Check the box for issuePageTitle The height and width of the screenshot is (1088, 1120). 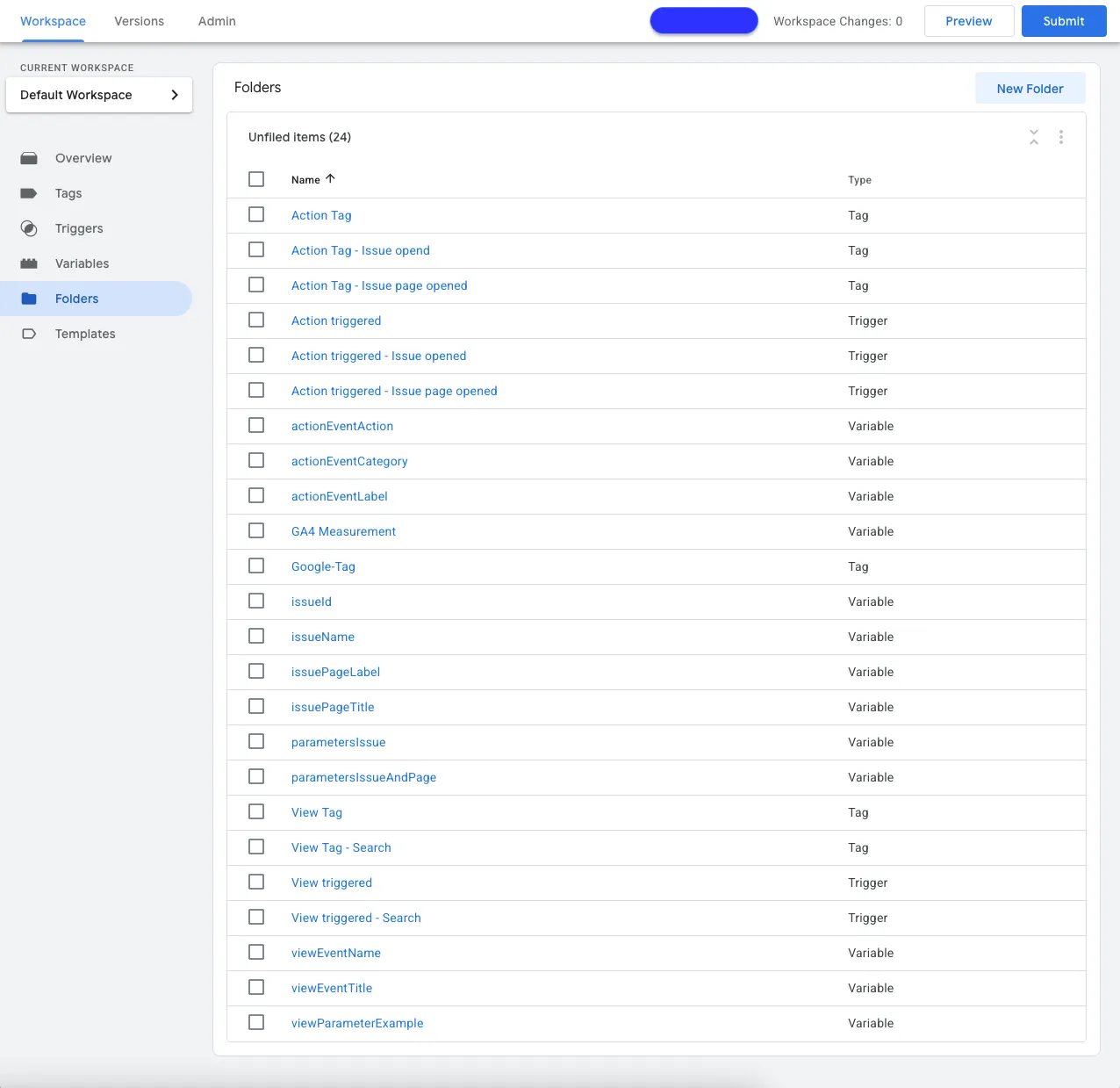point(256,706)
